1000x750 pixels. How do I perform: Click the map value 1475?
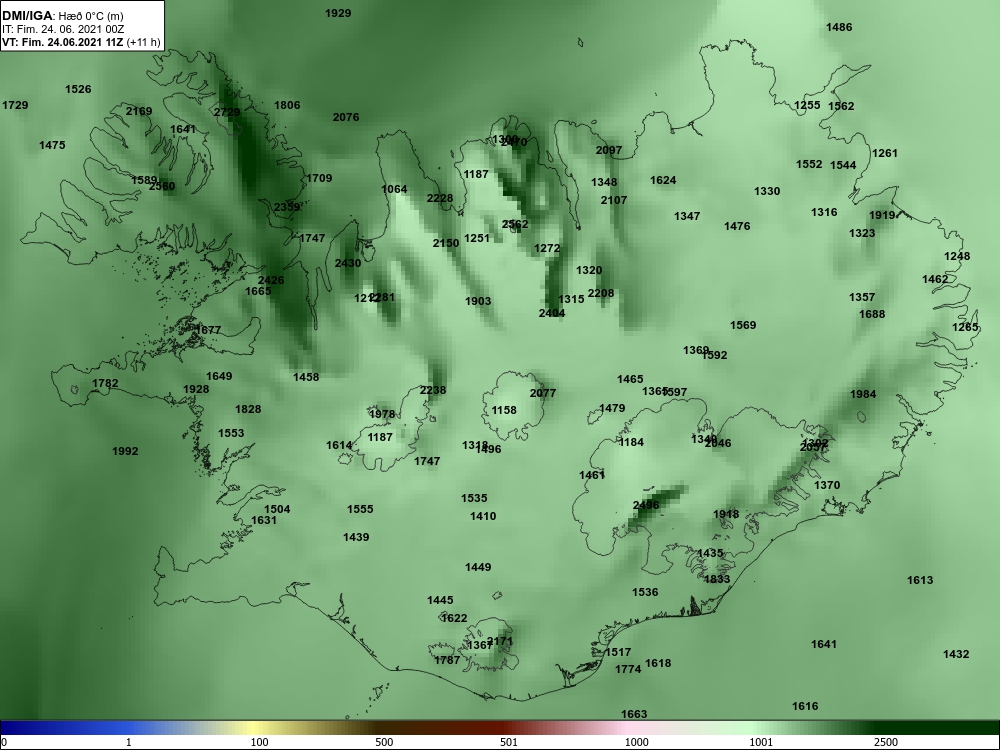click(52, 145)
